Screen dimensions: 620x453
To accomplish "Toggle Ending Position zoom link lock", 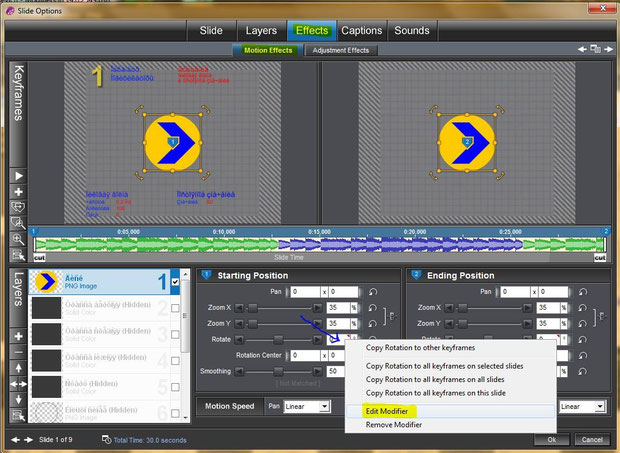I will point(602,316).
